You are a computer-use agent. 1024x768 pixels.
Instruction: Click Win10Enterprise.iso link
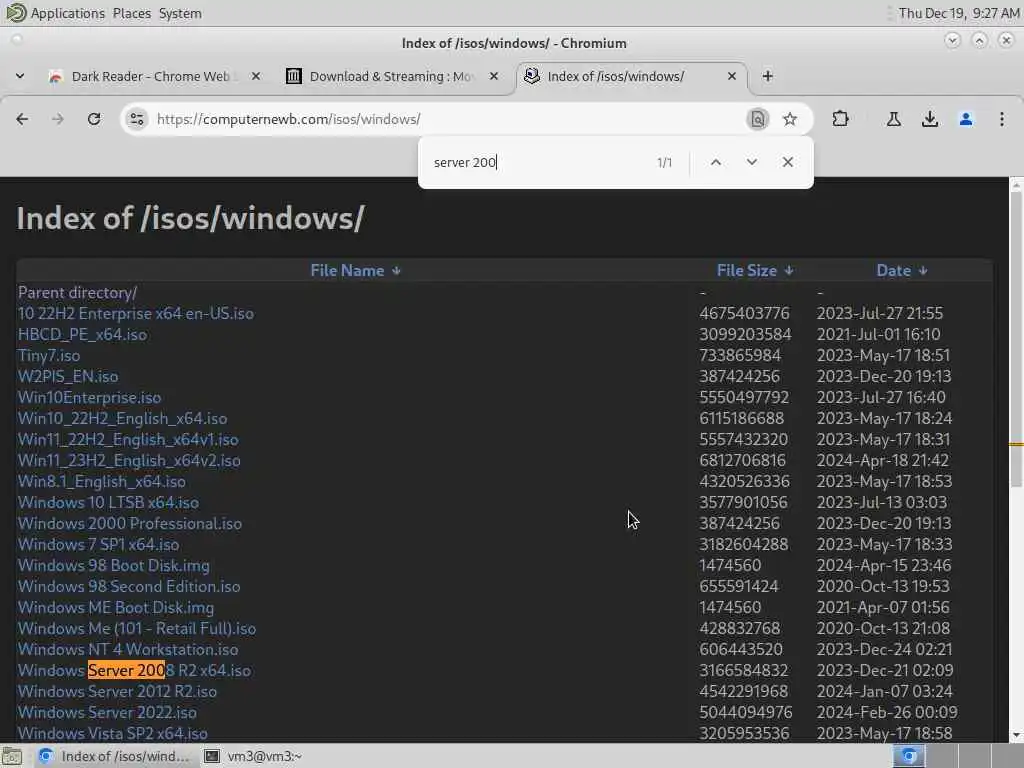pyautogui.click(x=89, y=397)
